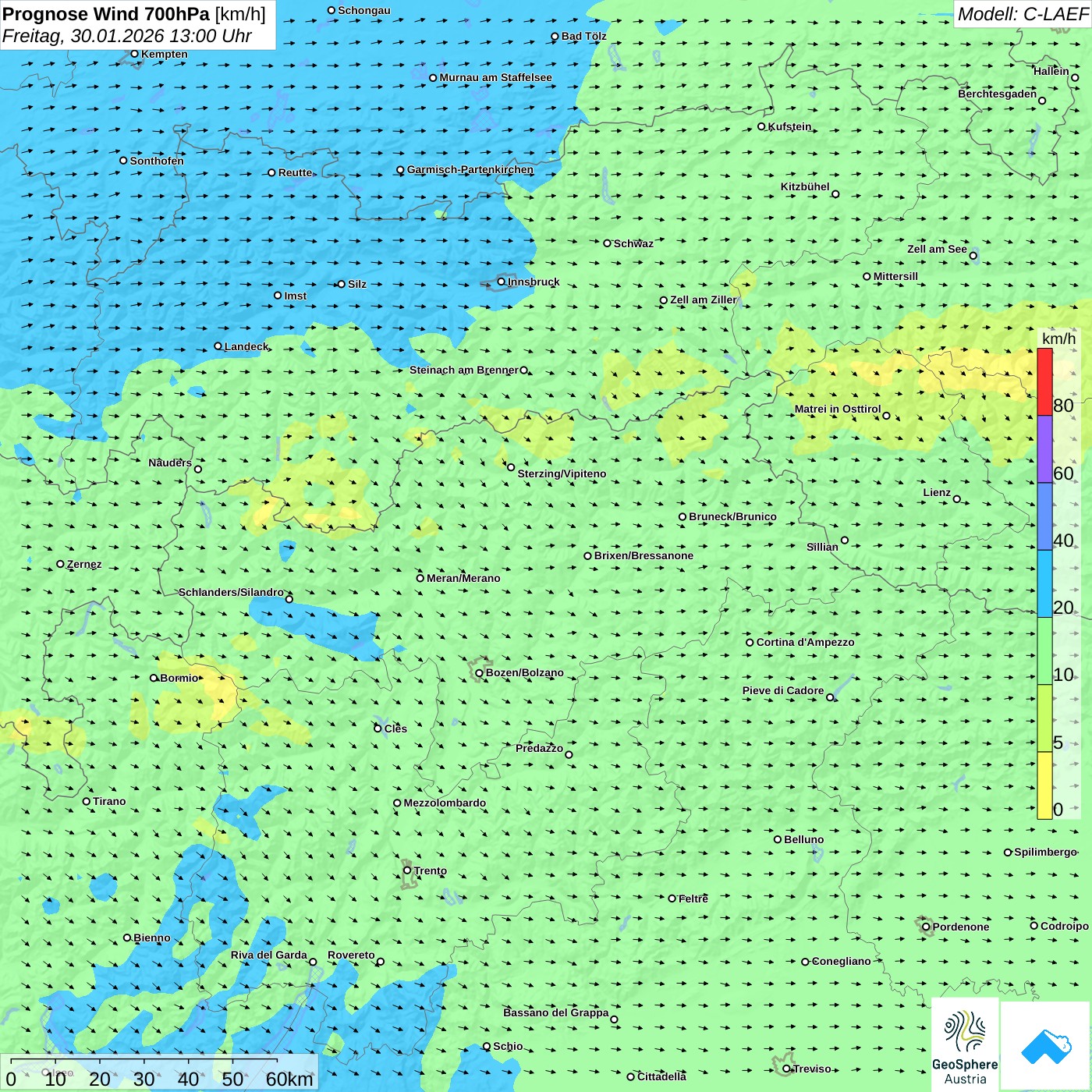The image size is (1092, 1092).
Task: Click the Reutte label
Action: [296, 172]
